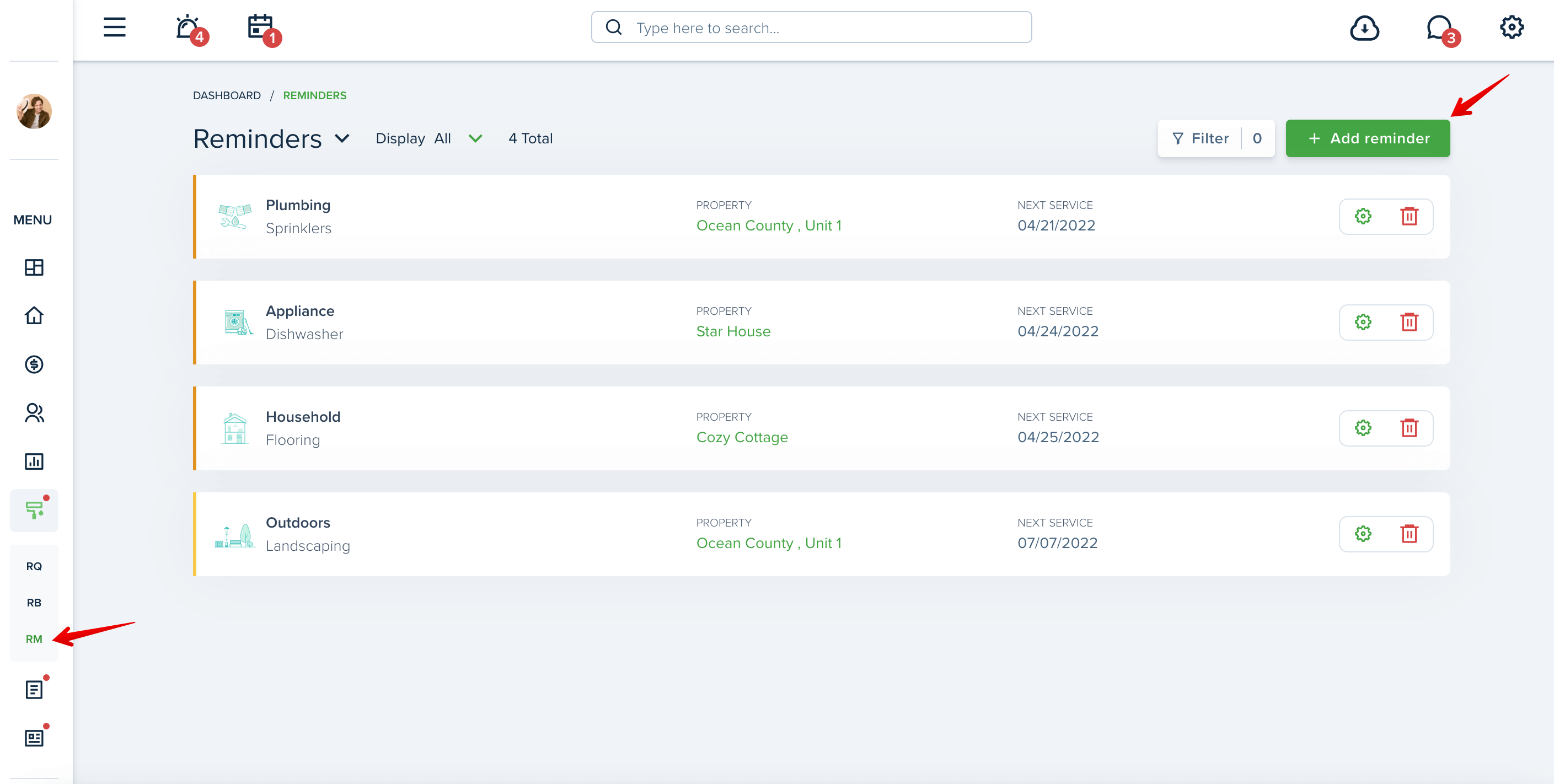Click the cloud download icon
This screenshot has height=784, width=1554.
pyautogui.click(x=1364, y=28)
